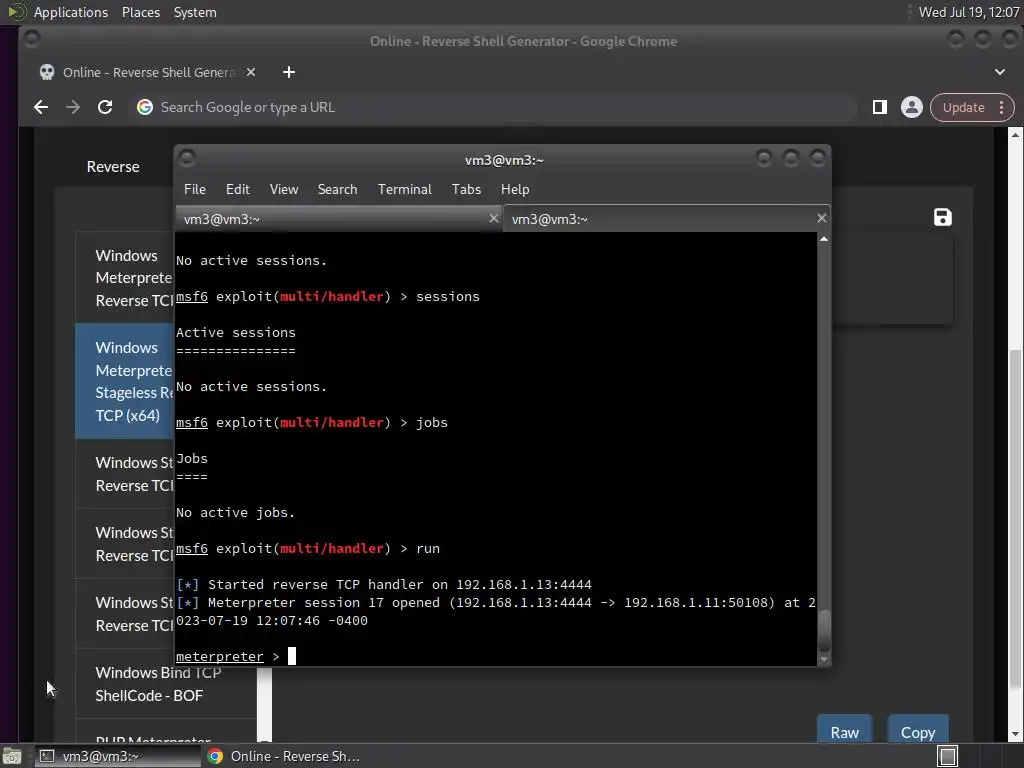Image resolution: width=1024 pixels, height=768 pixels.
Task: Click the workspace switcher icon
Action: 948,756
